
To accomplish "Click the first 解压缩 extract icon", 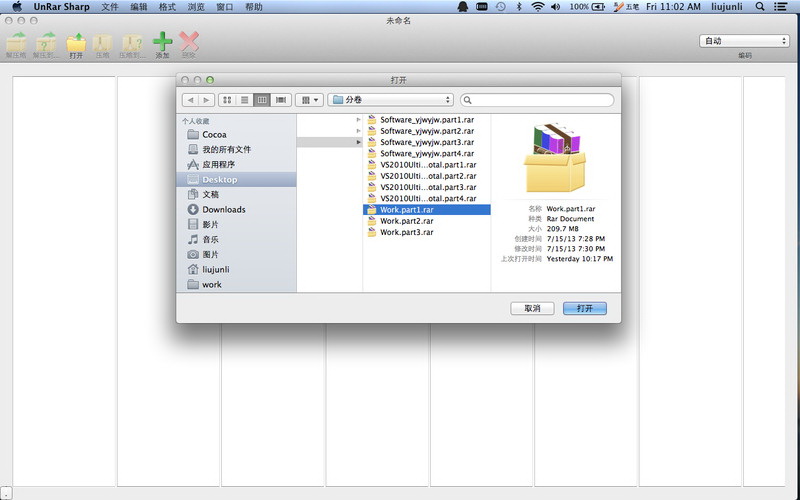I will click(x=17, y=43).
